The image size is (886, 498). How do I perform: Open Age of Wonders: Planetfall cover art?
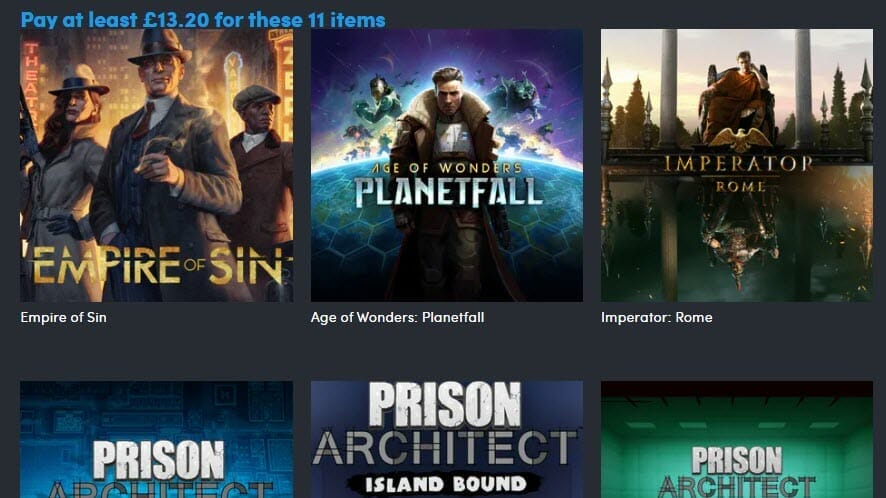point(446,166)
